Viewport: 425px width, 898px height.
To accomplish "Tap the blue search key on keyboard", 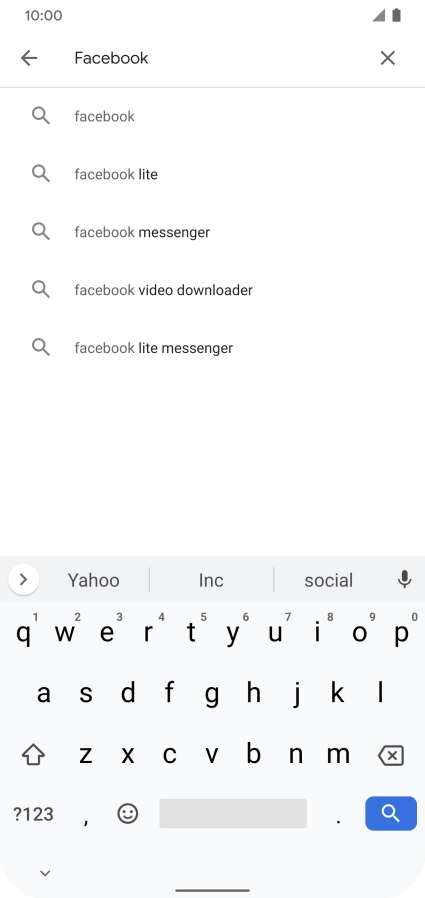I will [x=391, y=813].
